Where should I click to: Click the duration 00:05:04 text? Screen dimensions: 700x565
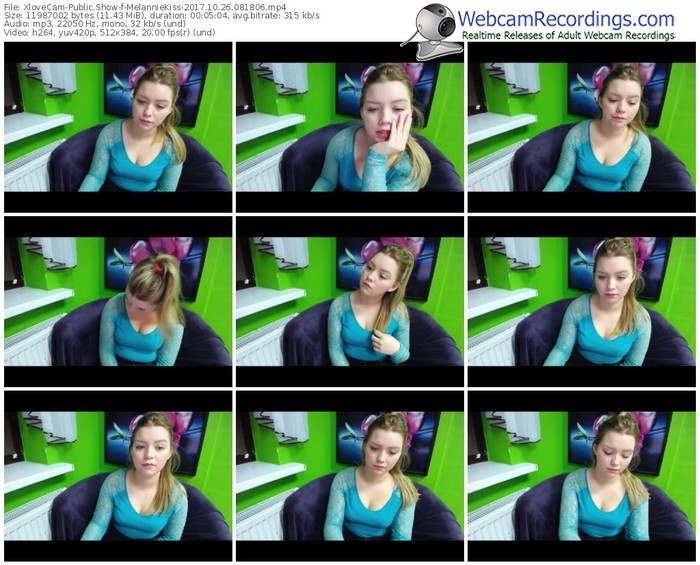219,15
